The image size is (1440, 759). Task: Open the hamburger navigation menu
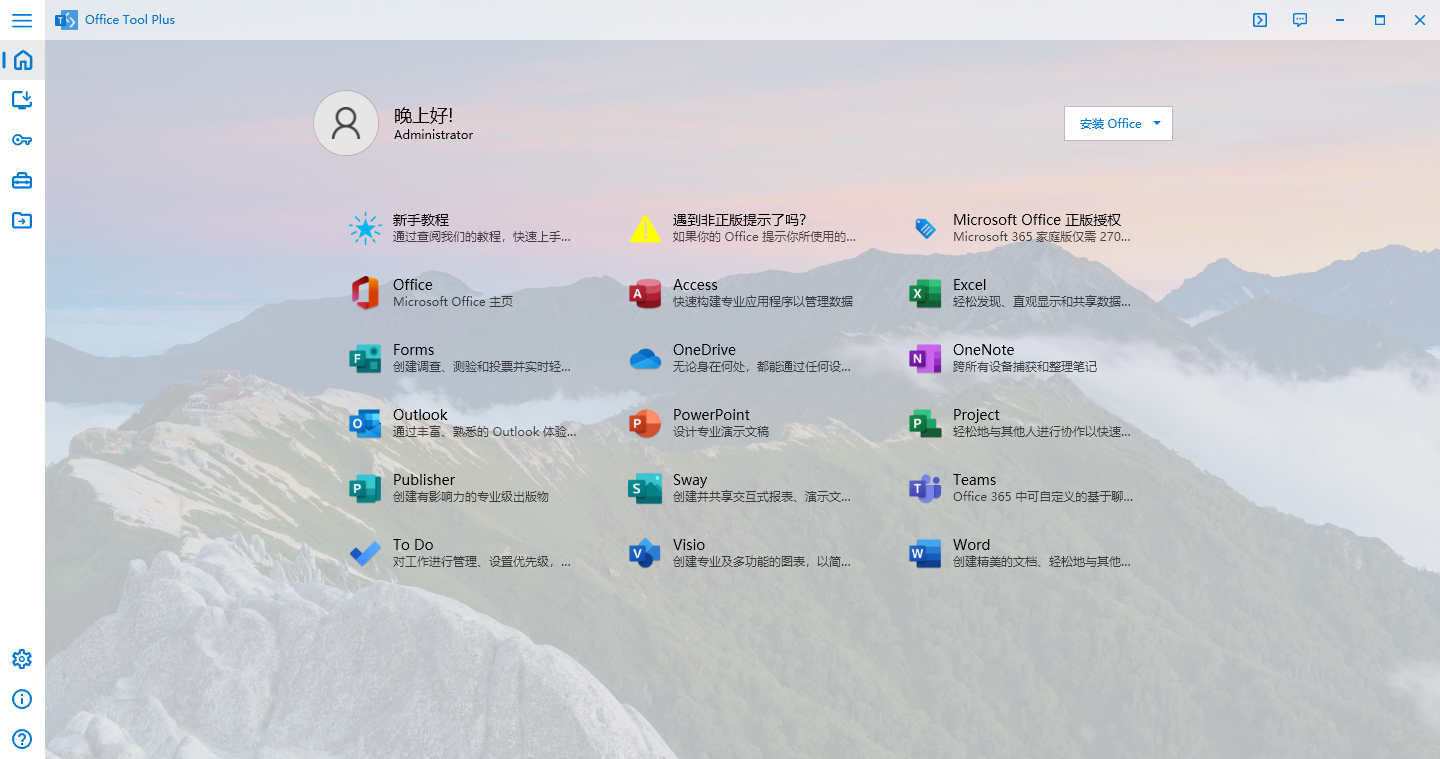(x=22, y=20)
